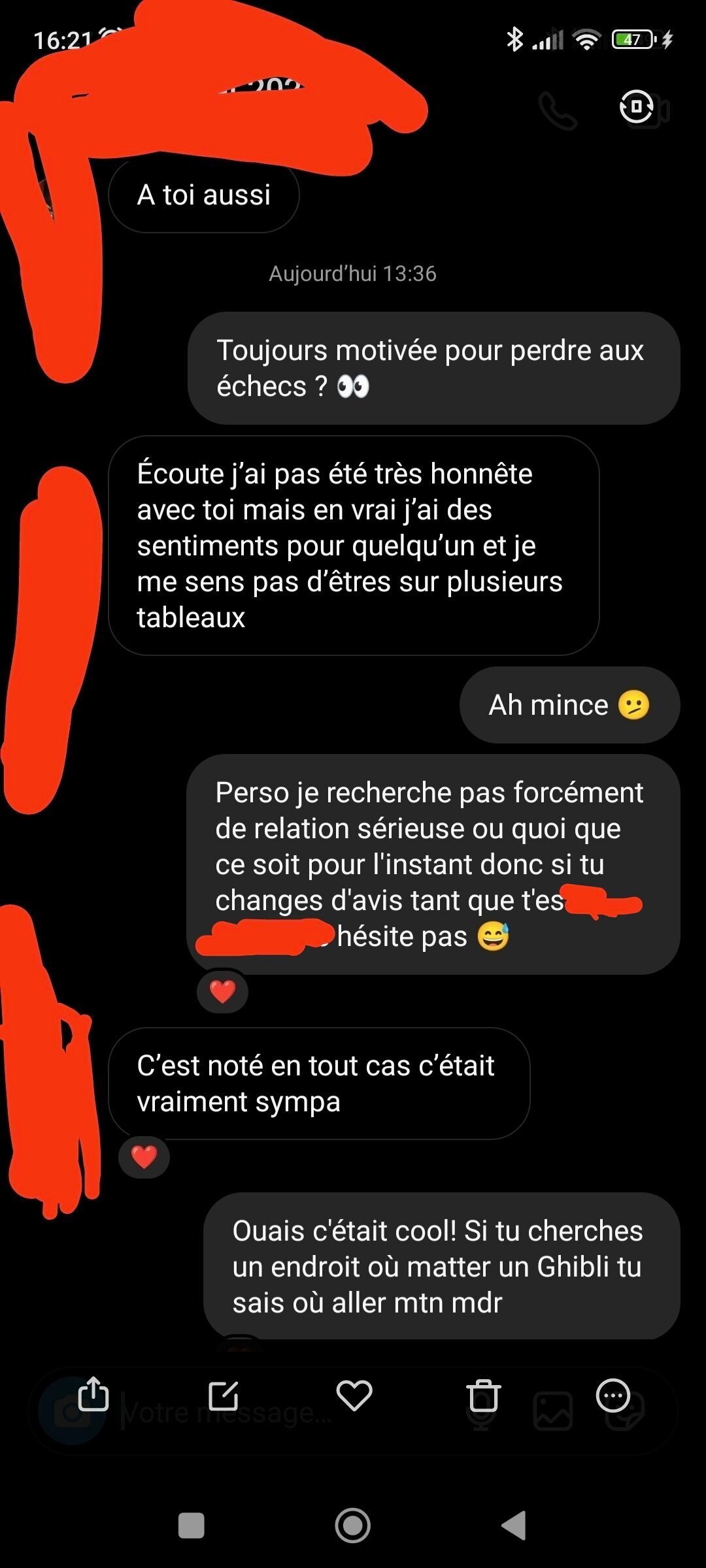Image resolution: width=706 pixels, height=1568 pixels.
Task: Tap heart reaction under 'hésite pas' message
Action: (x=222, y=991)
